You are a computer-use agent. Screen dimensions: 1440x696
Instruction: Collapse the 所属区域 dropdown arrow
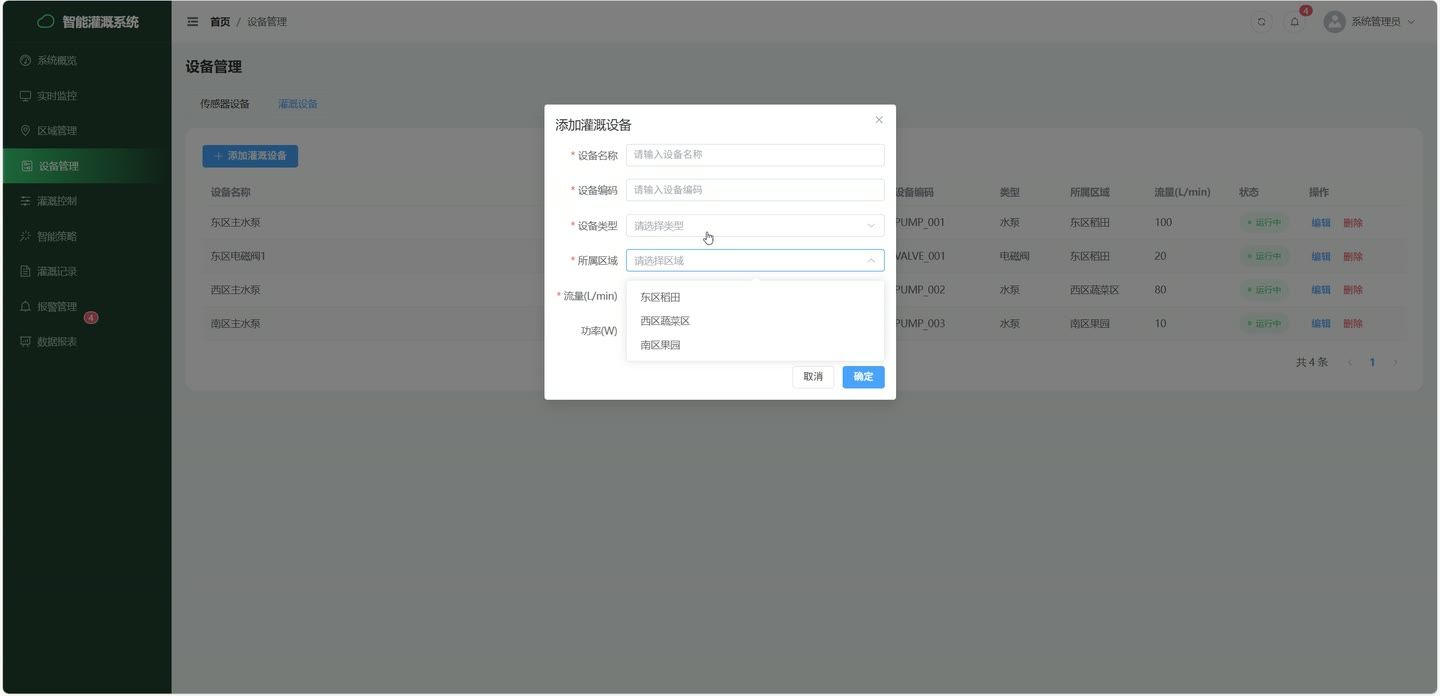coord(871,261)
